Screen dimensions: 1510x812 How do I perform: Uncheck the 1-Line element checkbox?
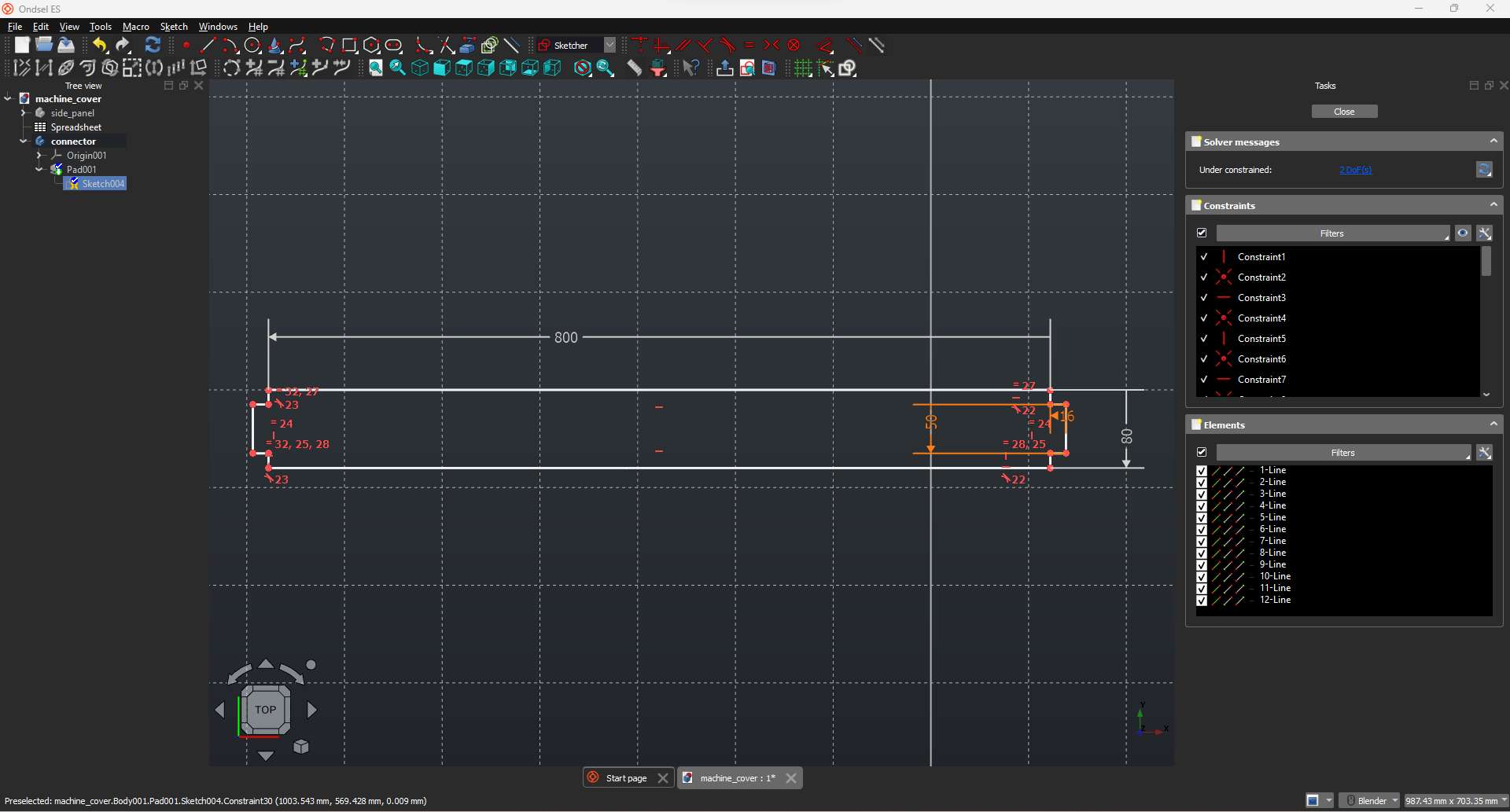pyautogui.click(x=1202, y=471)
